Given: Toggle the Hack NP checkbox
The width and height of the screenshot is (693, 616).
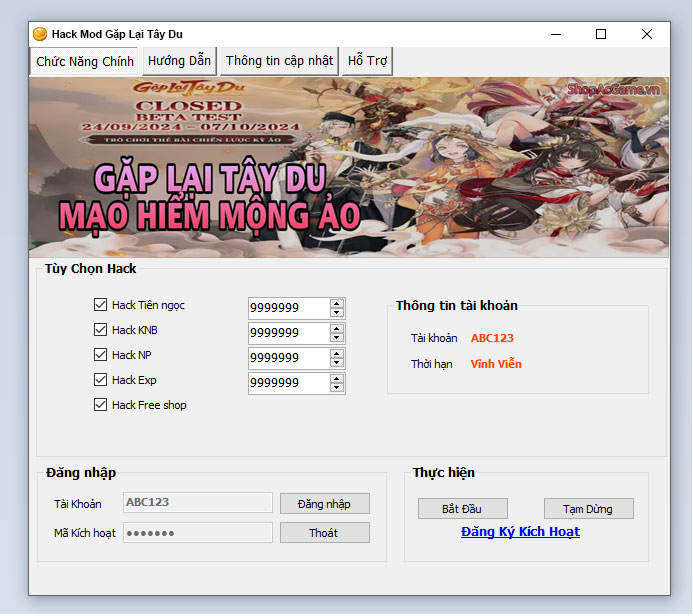Looking at the screenshot, I should pyautogui.click(x=100, y=354).
